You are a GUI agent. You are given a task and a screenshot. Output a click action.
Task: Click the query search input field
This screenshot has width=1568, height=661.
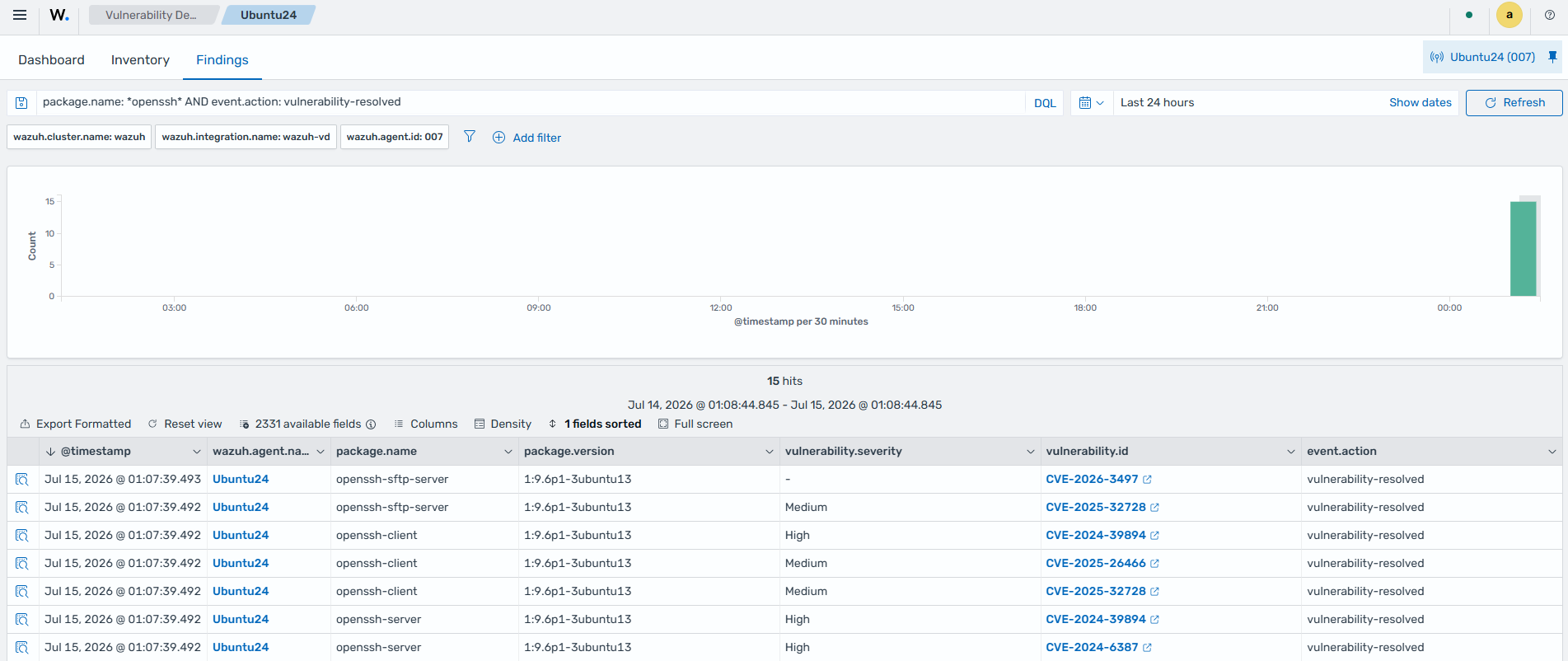[x=531, y=103]
